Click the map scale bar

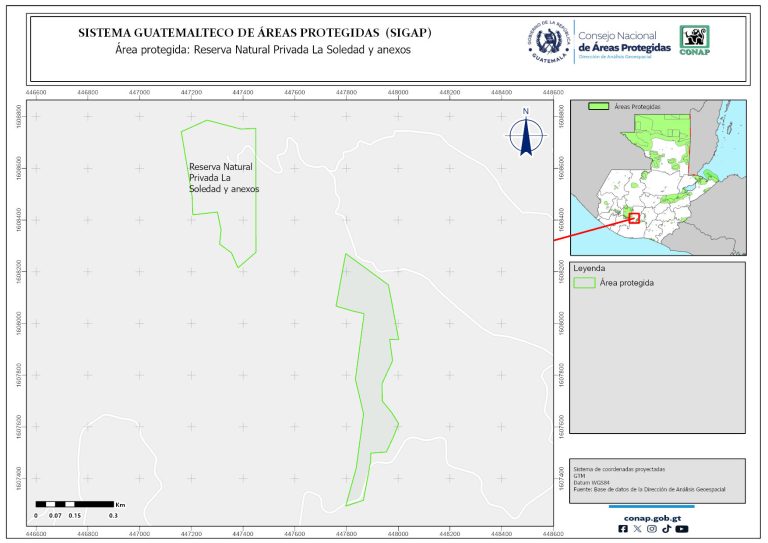click(x=76, y=504)
